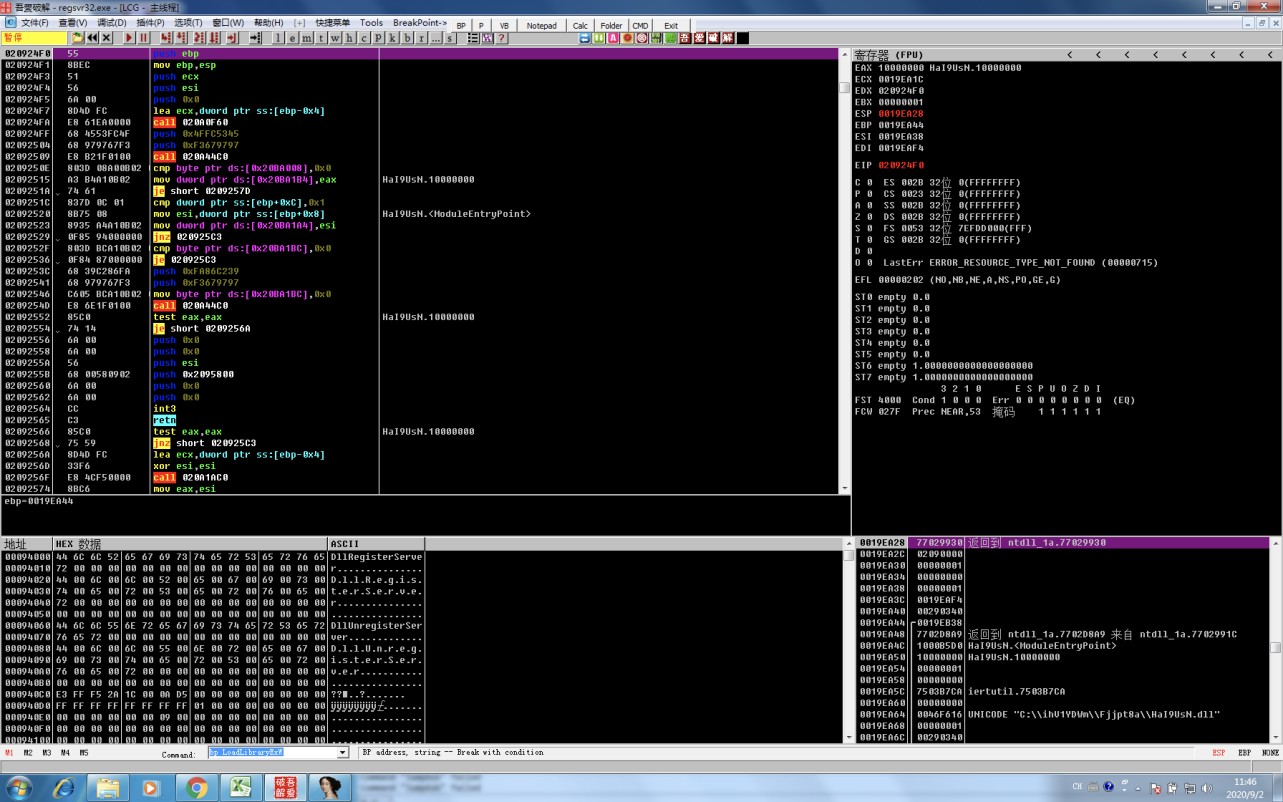Select the M2 memory bookmark
The height and width of the screenshot is (802, 1283).
coord(28,752)
